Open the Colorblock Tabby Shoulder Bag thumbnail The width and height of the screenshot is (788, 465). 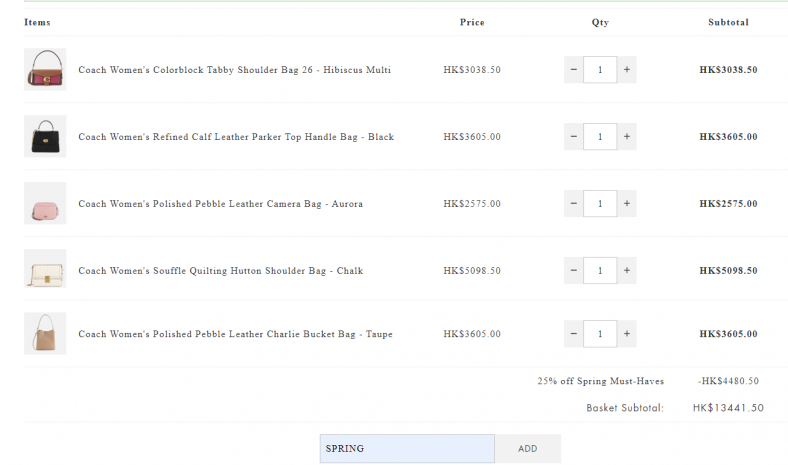tap(45, 70)
